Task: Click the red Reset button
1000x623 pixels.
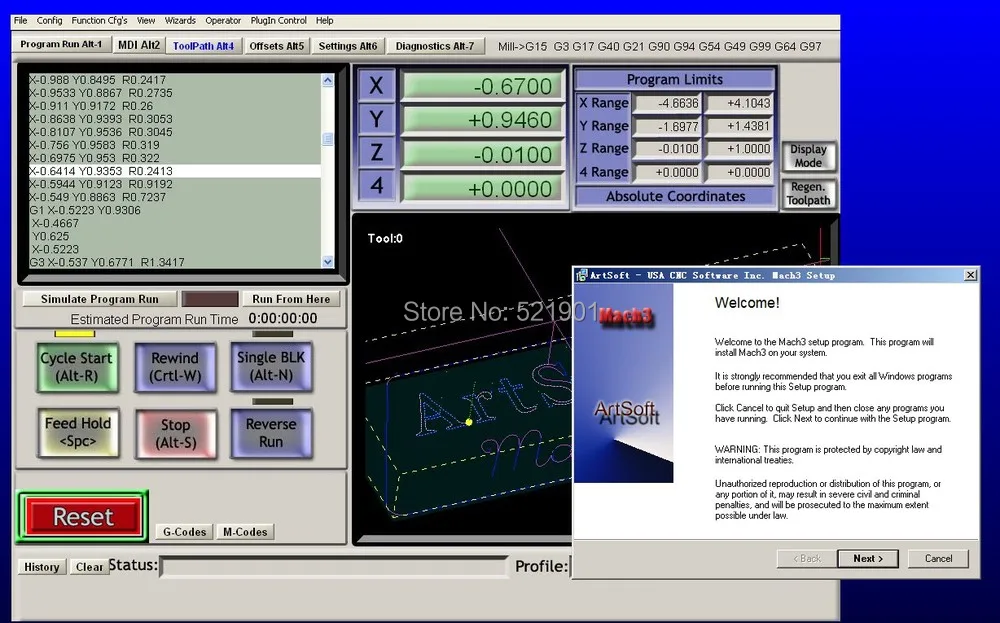Action: 83,517
